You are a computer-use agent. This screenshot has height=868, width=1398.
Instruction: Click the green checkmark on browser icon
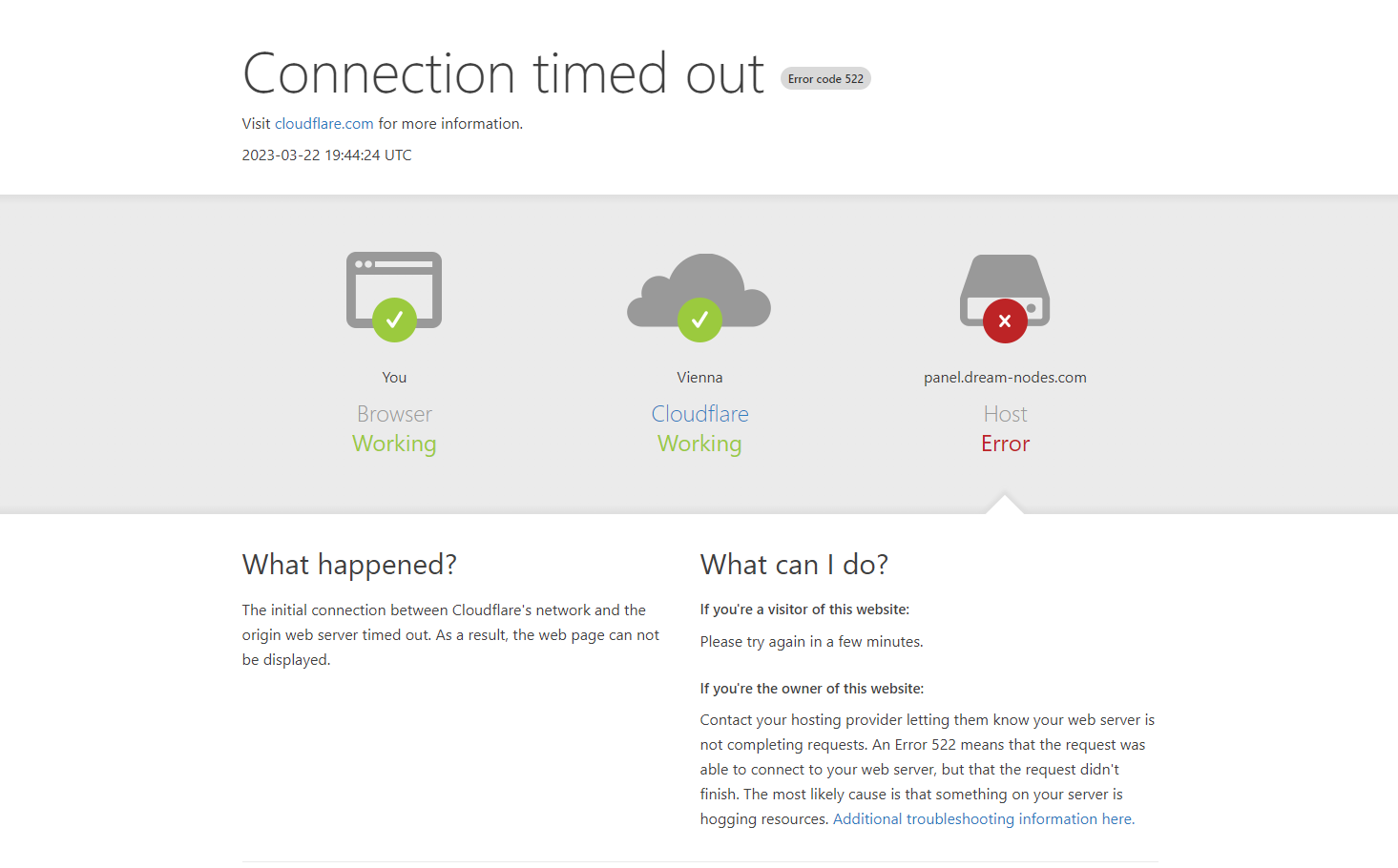coord(394,320)
